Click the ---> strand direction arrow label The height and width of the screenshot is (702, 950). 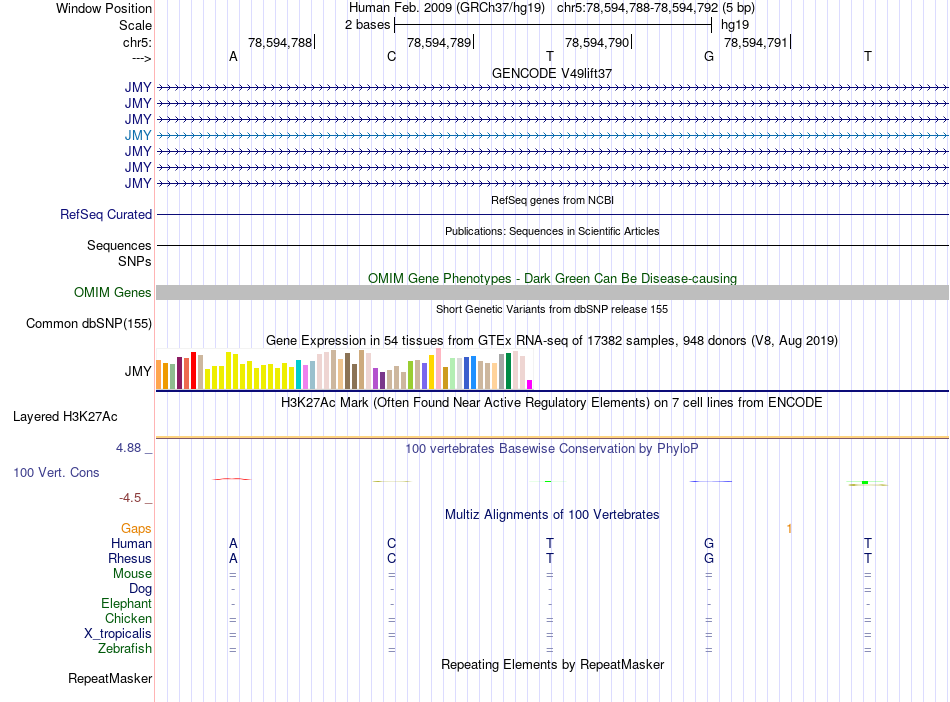tap(141, 58)
